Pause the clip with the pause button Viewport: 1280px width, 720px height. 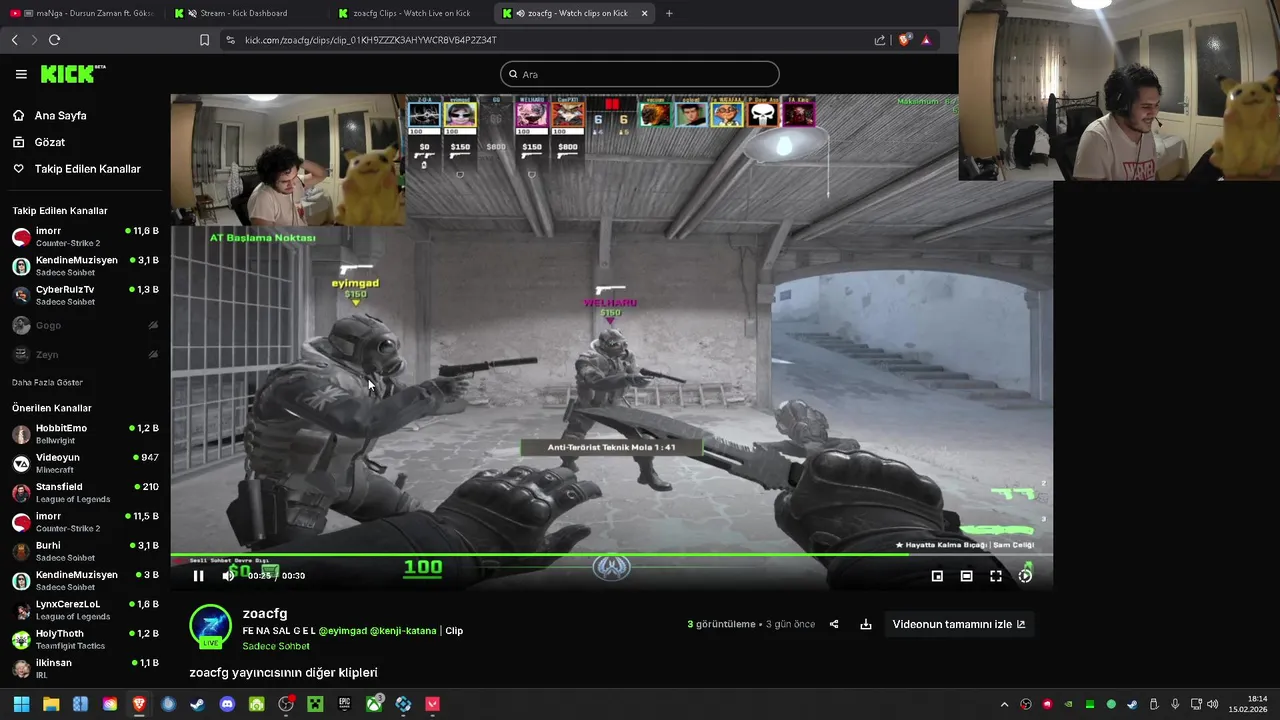[198, 576]
